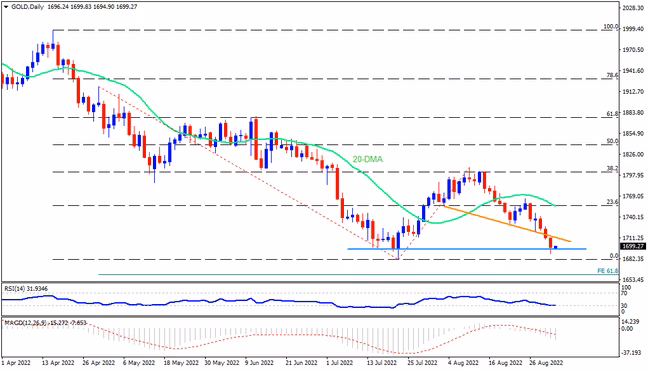
Task: Select the 26 Aug 2022 date label
Action: (547, 363)
